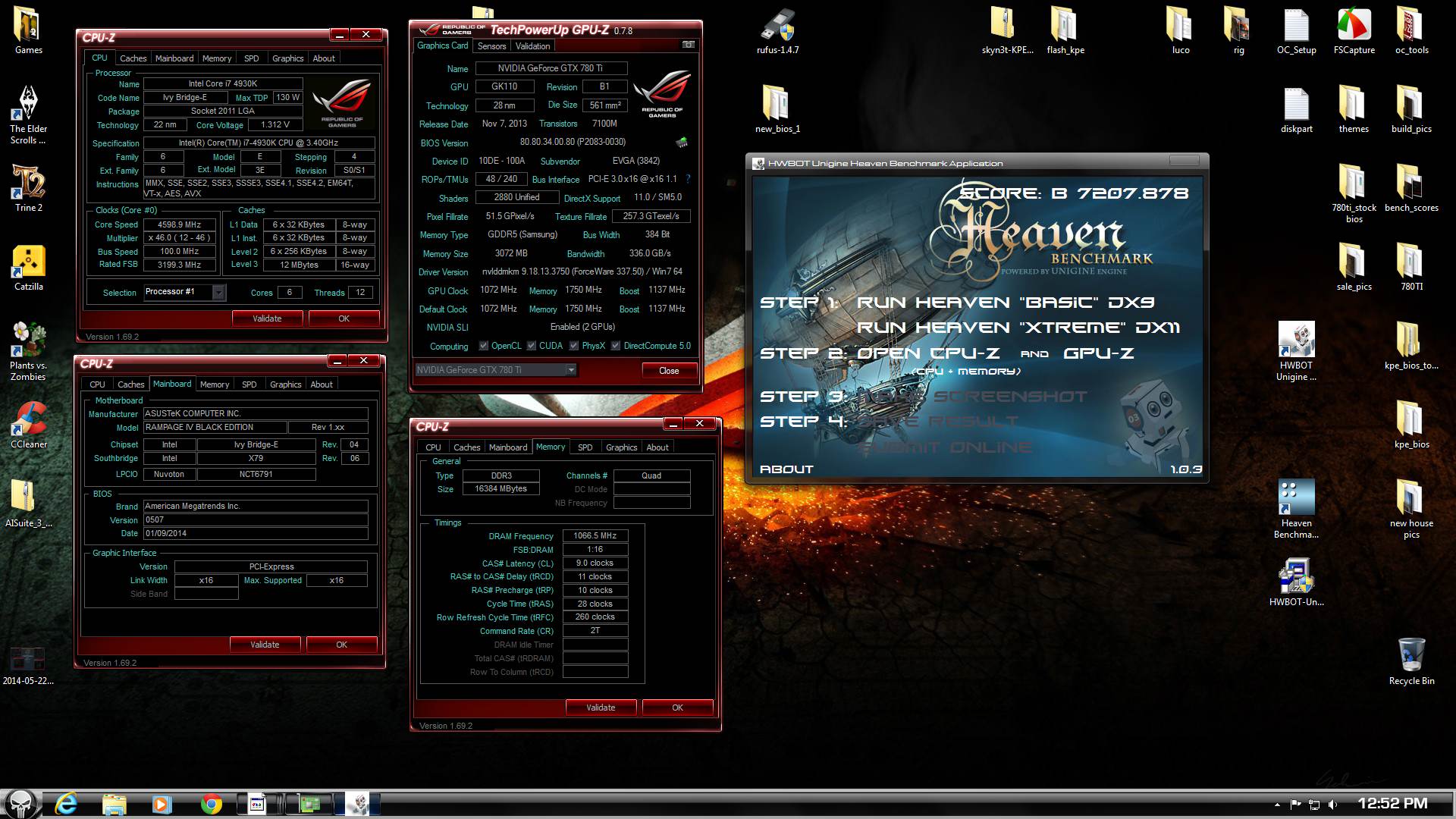1456x819 pixels.
Task: Open the bench_scores folder
Action: [x=1411, y=187]
